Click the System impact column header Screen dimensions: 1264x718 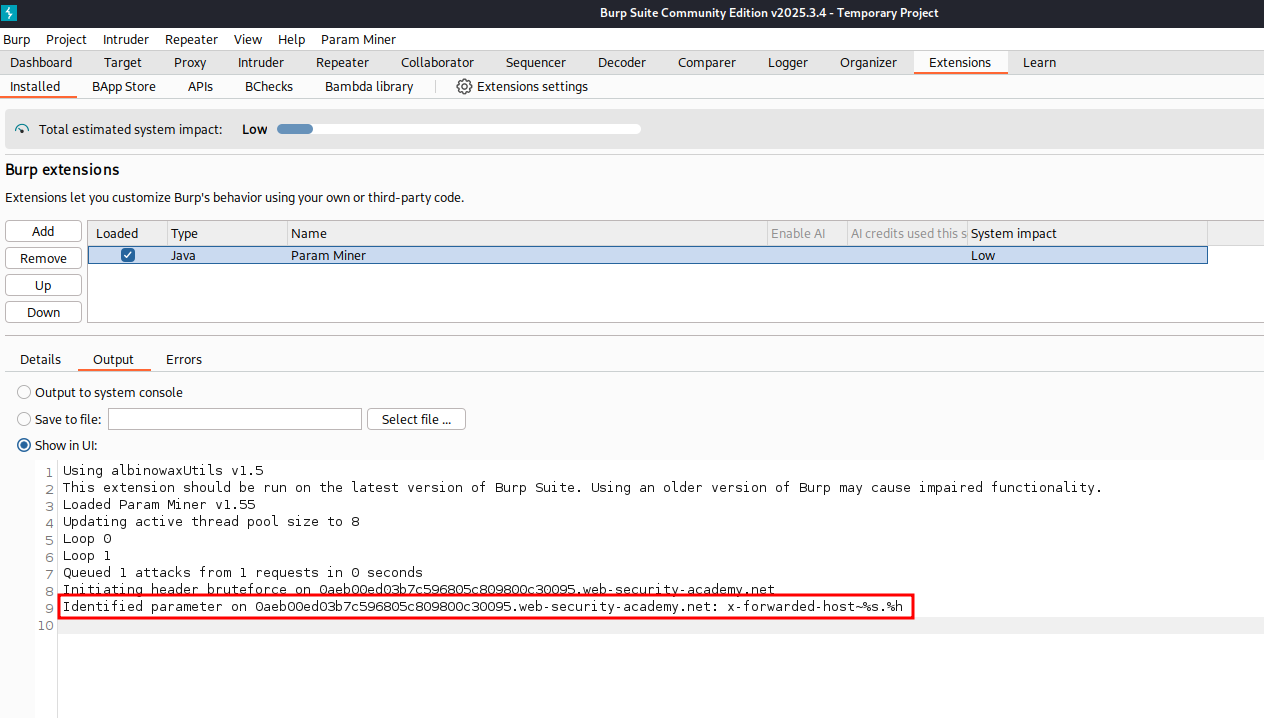coord(1087,234)
